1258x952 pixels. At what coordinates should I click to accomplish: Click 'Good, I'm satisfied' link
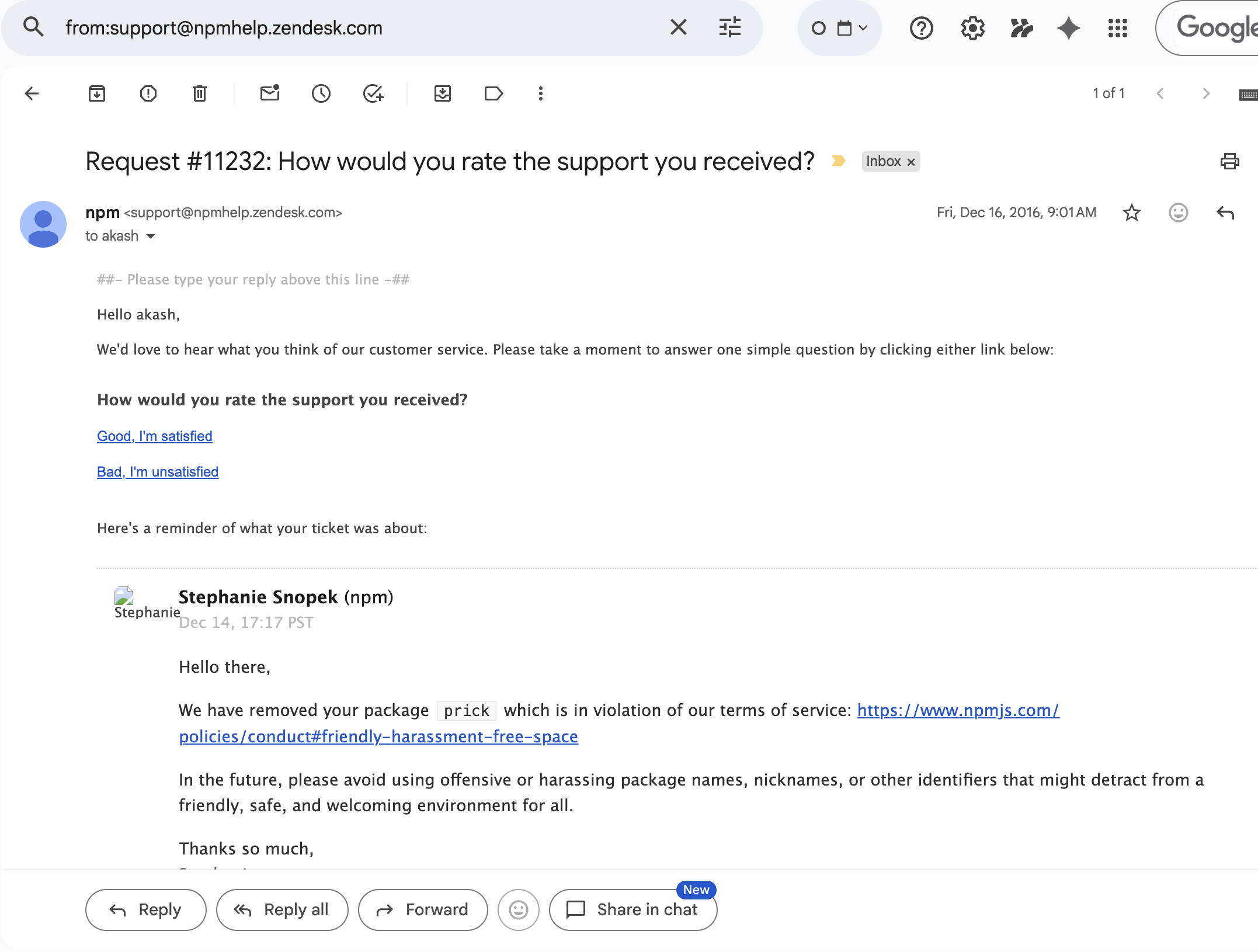[155, 436]
